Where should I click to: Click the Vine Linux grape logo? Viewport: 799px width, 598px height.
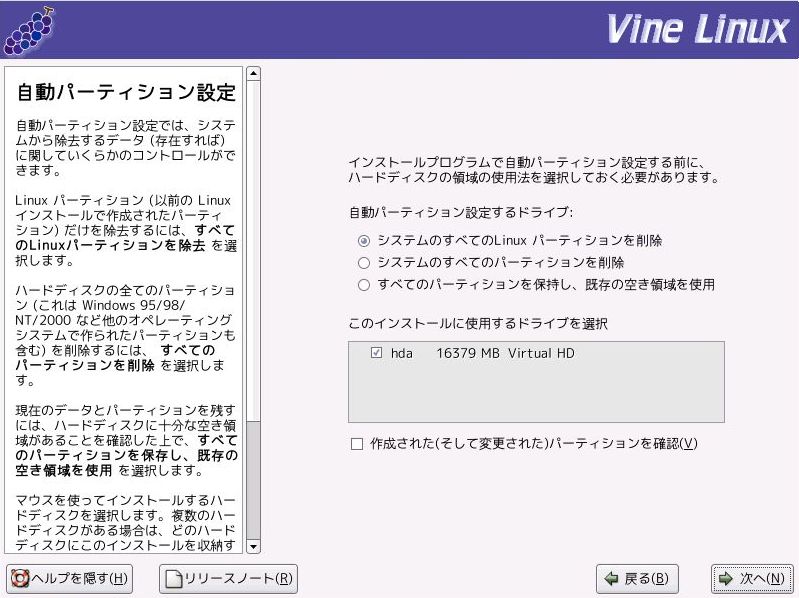pyautogui.click(x=30, y=31)
